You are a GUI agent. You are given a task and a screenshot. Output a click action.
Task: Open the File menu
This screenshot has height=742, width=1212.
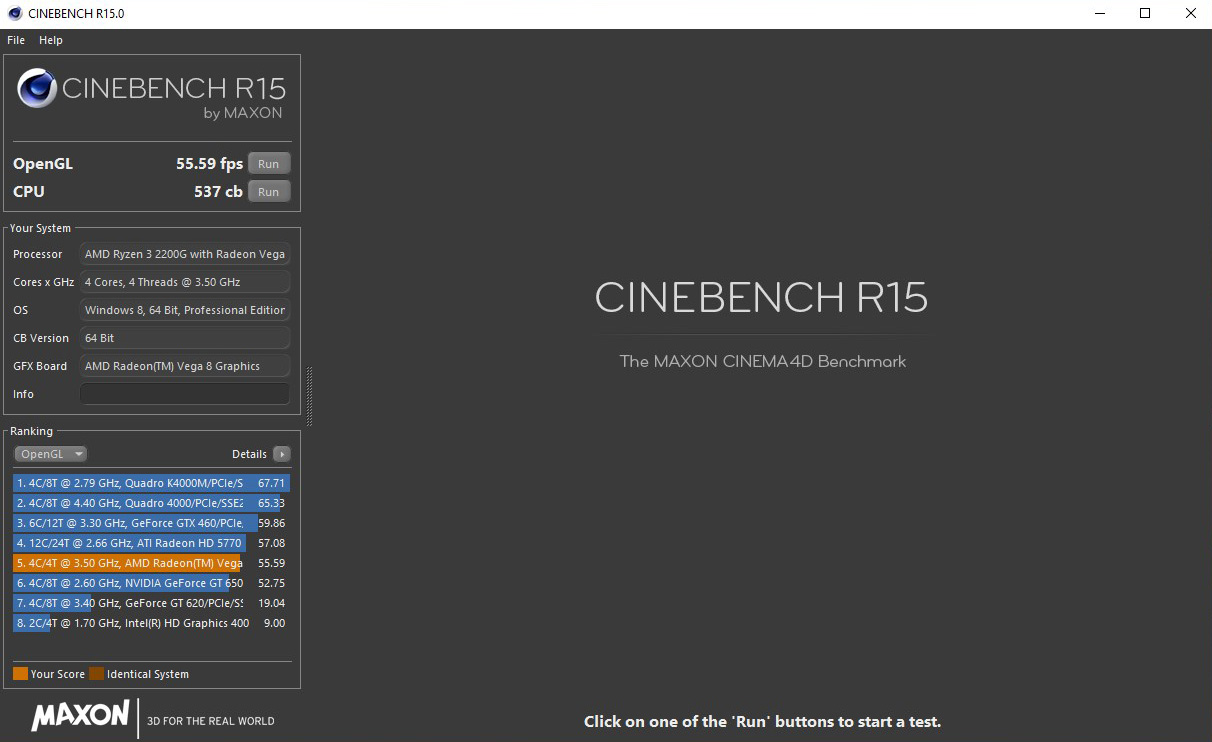click(x=15, y=40)
